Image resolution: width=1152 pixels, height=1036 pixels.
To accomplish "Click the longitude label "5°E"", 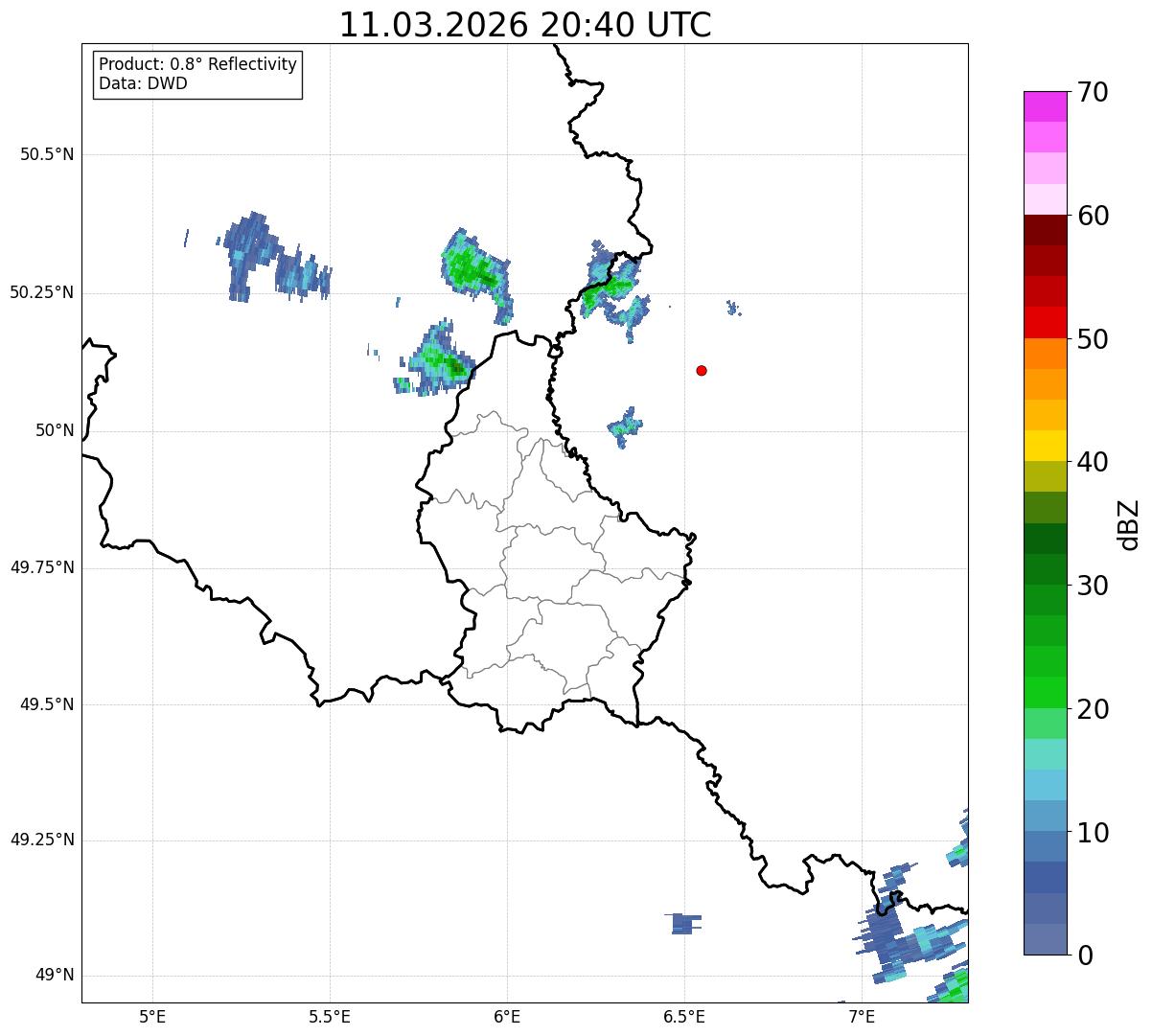I will tap(152, 1016).
